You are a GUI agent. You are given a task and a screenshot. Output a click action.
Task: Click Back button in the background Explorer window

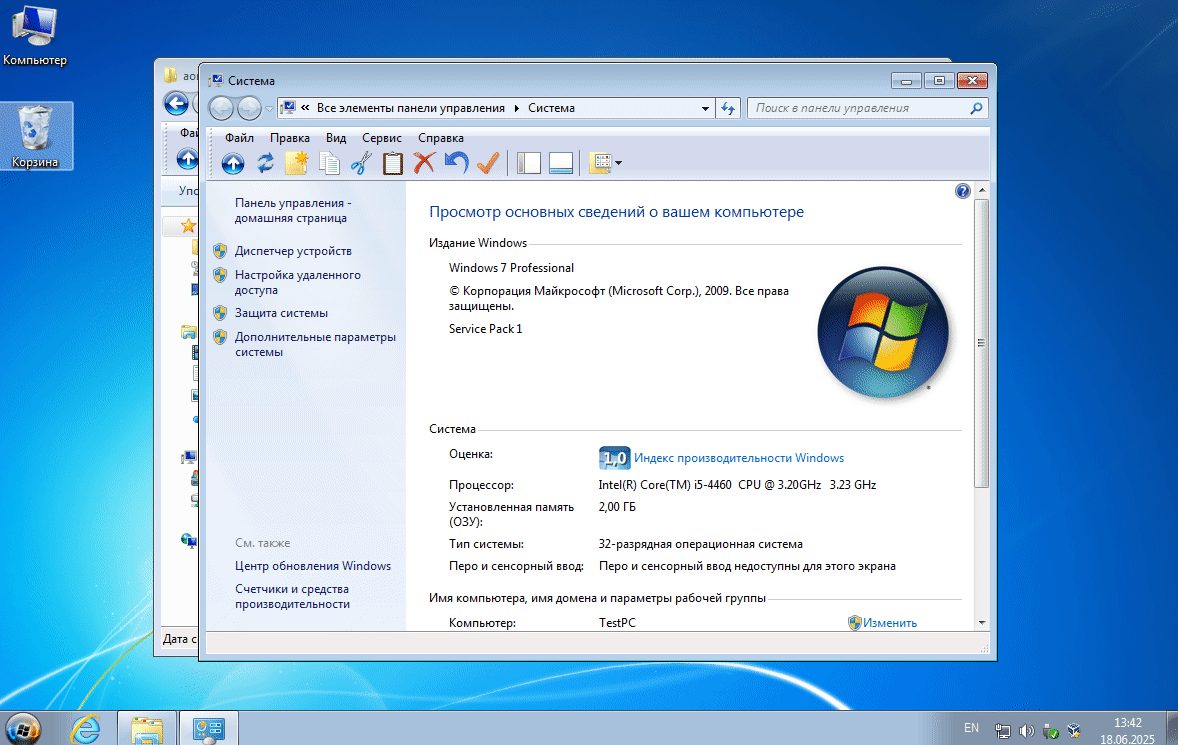click(177, 103)
